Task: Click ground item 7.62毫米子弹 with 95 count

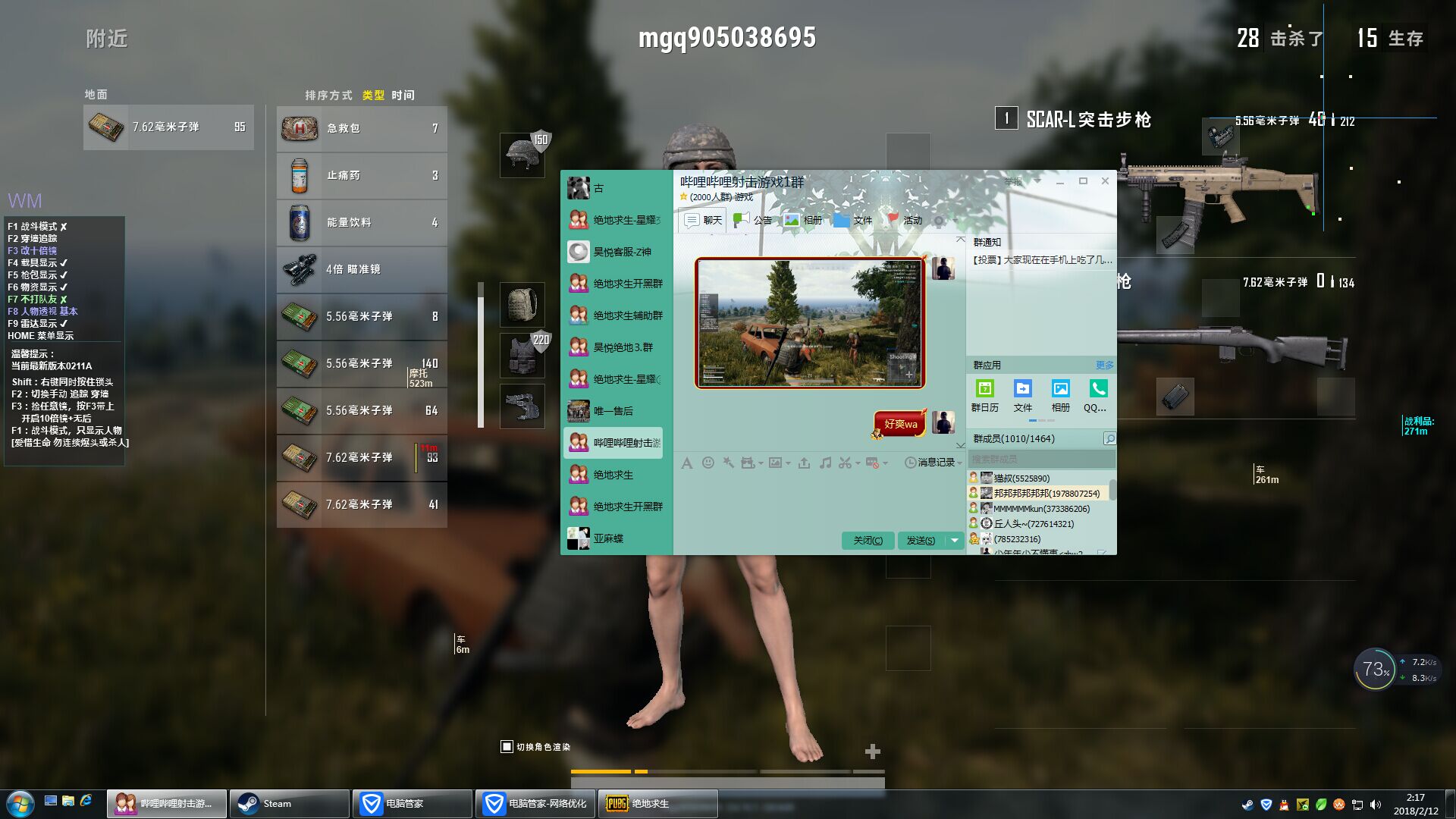Action: pyautogui.click(x=168, y=127)
